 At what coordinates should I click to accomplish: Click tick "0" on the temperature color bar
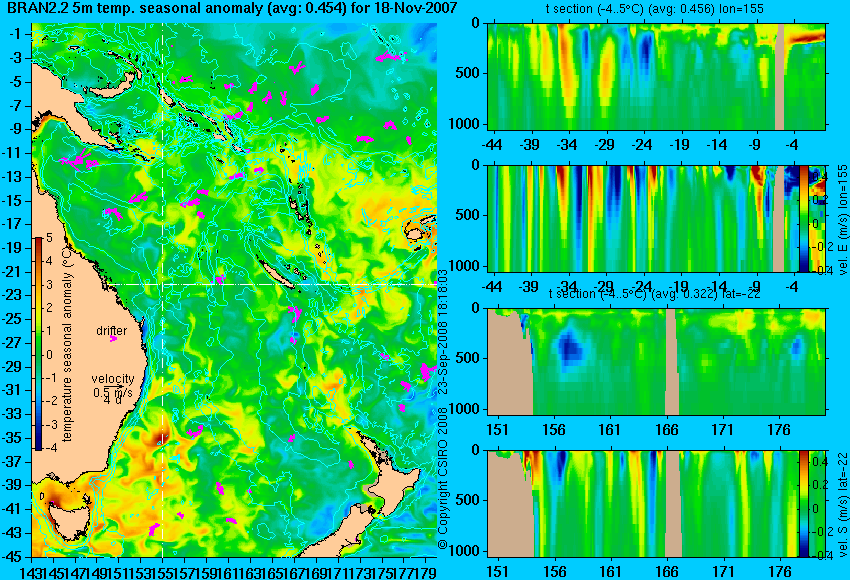pos(49,355)
